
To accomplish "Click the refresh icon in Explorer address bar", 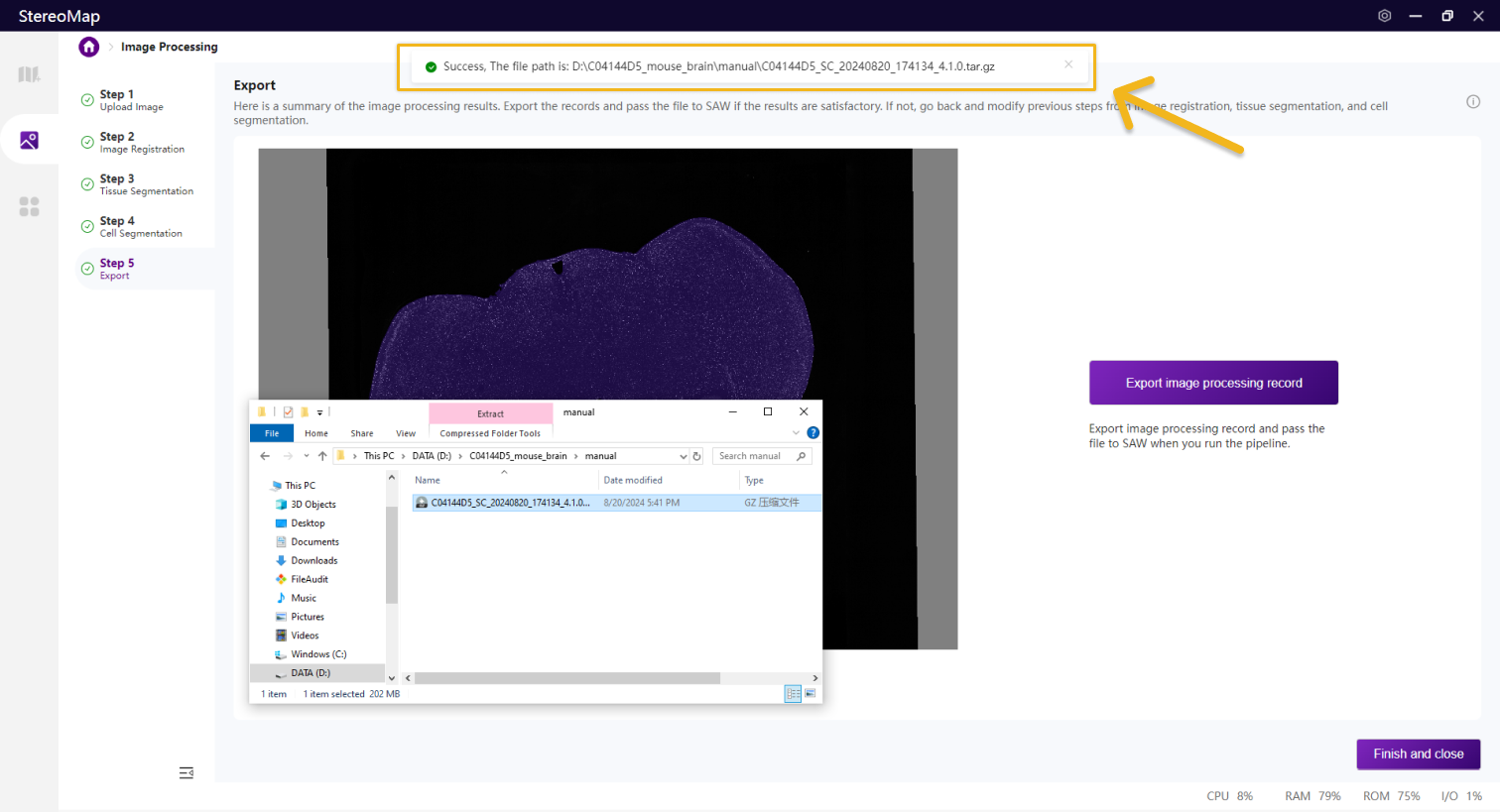I will coord(696,456).
